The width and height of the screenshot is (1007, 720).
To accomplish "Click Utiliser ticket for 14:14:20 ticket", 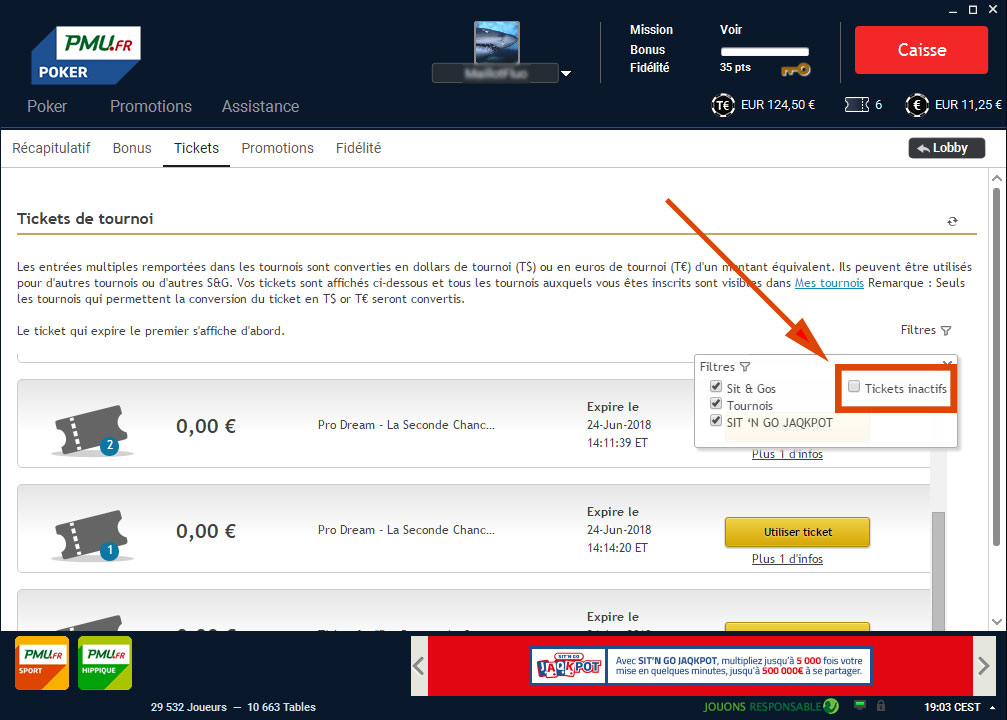I will [798, 532].
